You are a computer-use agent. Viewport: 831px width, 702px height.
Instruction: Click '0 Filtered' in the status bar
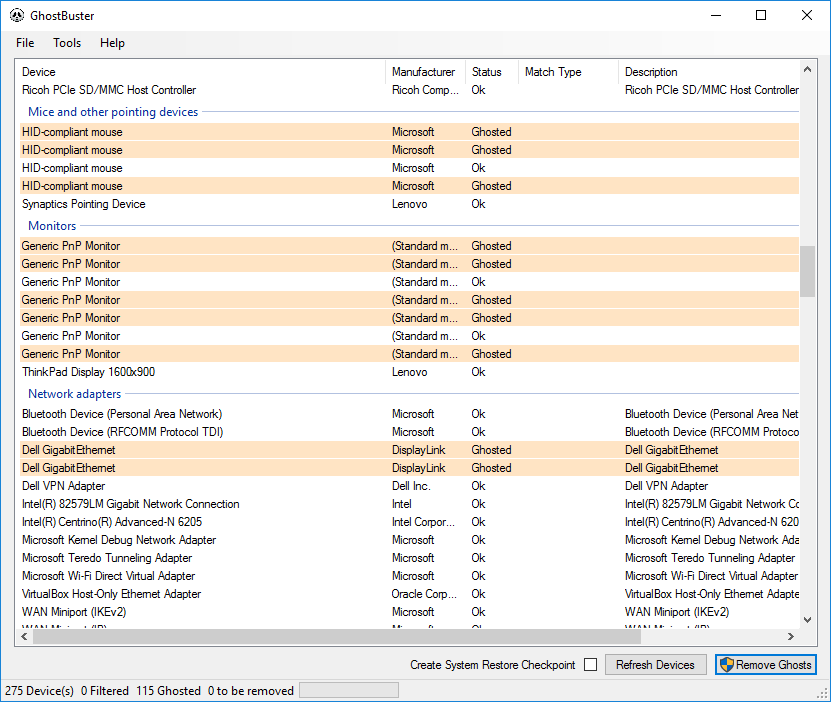point(105,691)
